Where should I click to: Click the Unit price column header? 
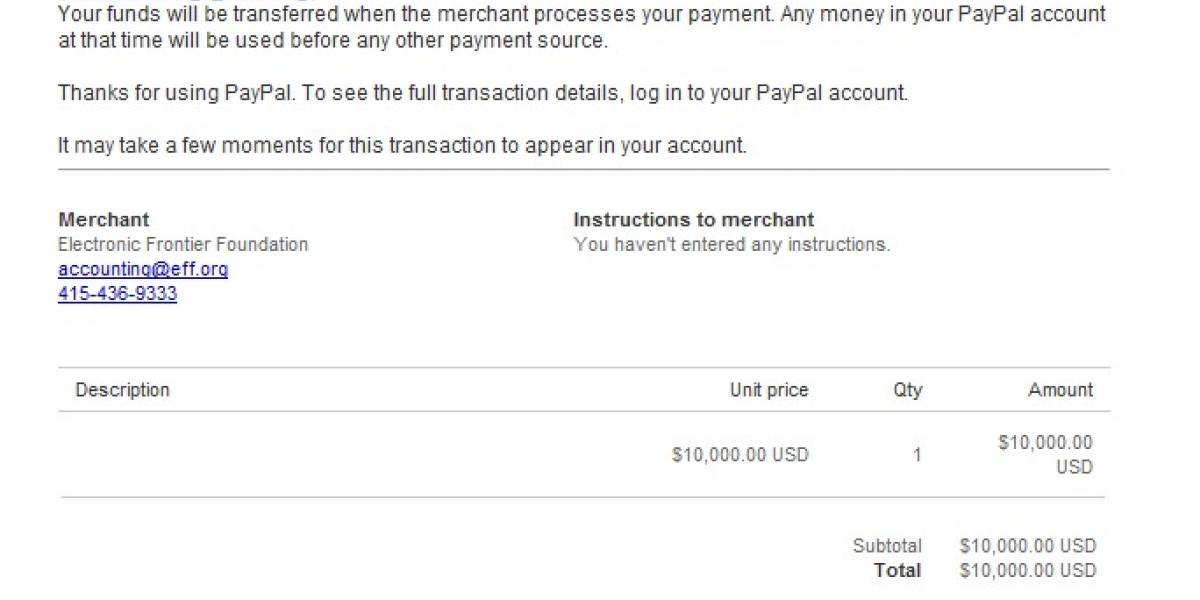point(769,390)
